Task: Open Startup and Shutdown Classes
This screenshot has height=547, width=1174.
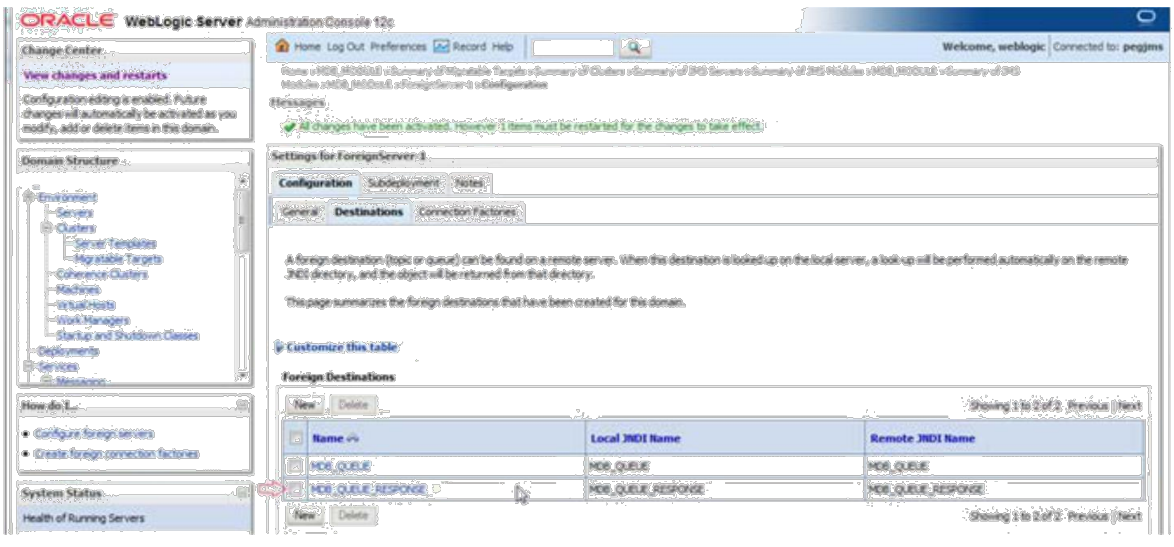Action: 127,336
